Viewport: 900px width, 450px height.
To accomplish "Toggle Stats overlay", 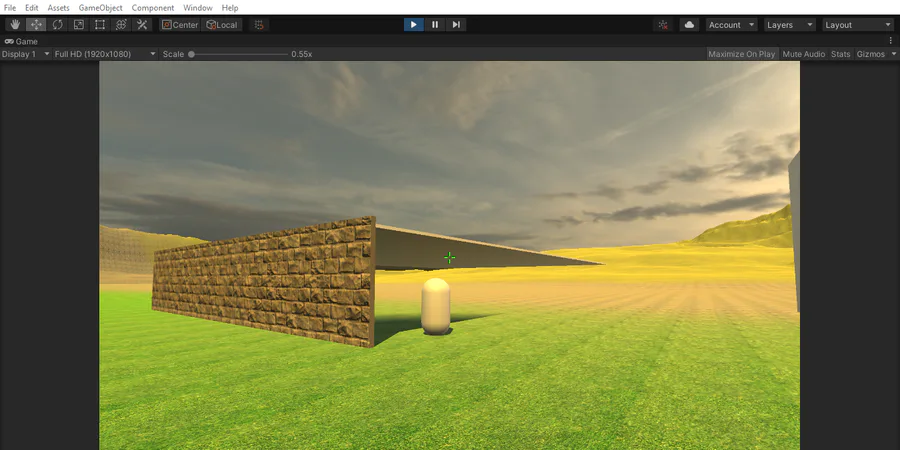I will click(x=840, y=54).
